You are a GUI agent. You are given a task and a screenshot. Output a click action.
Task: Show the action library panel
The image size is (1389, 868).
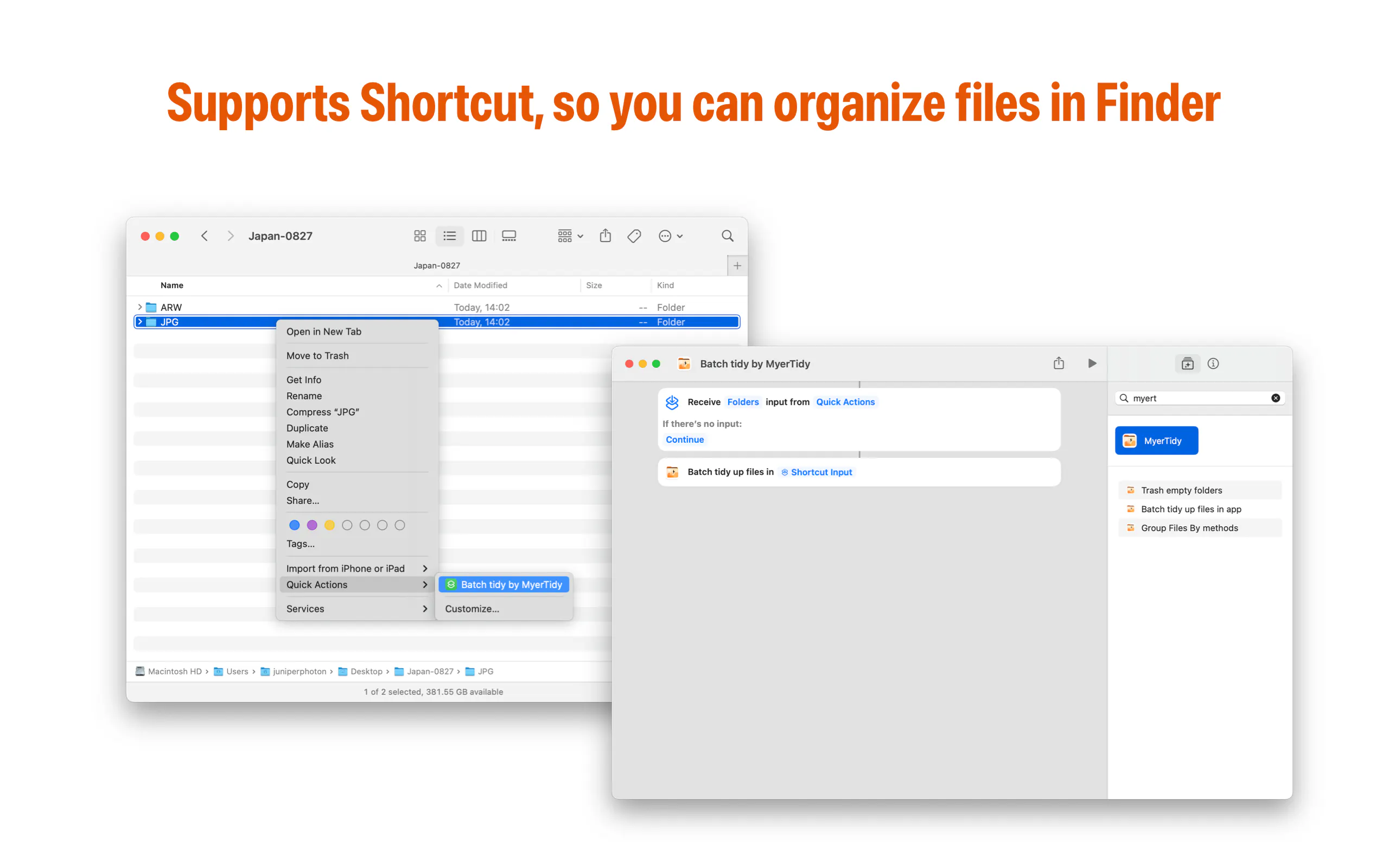[x=1187, y=363]
